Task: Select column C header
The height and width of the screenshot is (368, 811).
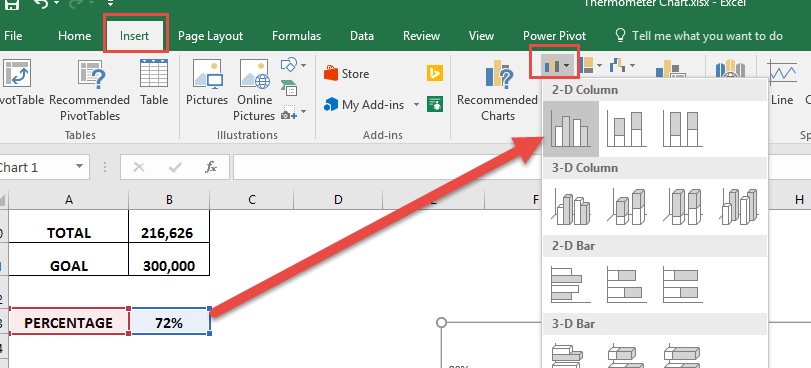Action: tap(252, 200)
